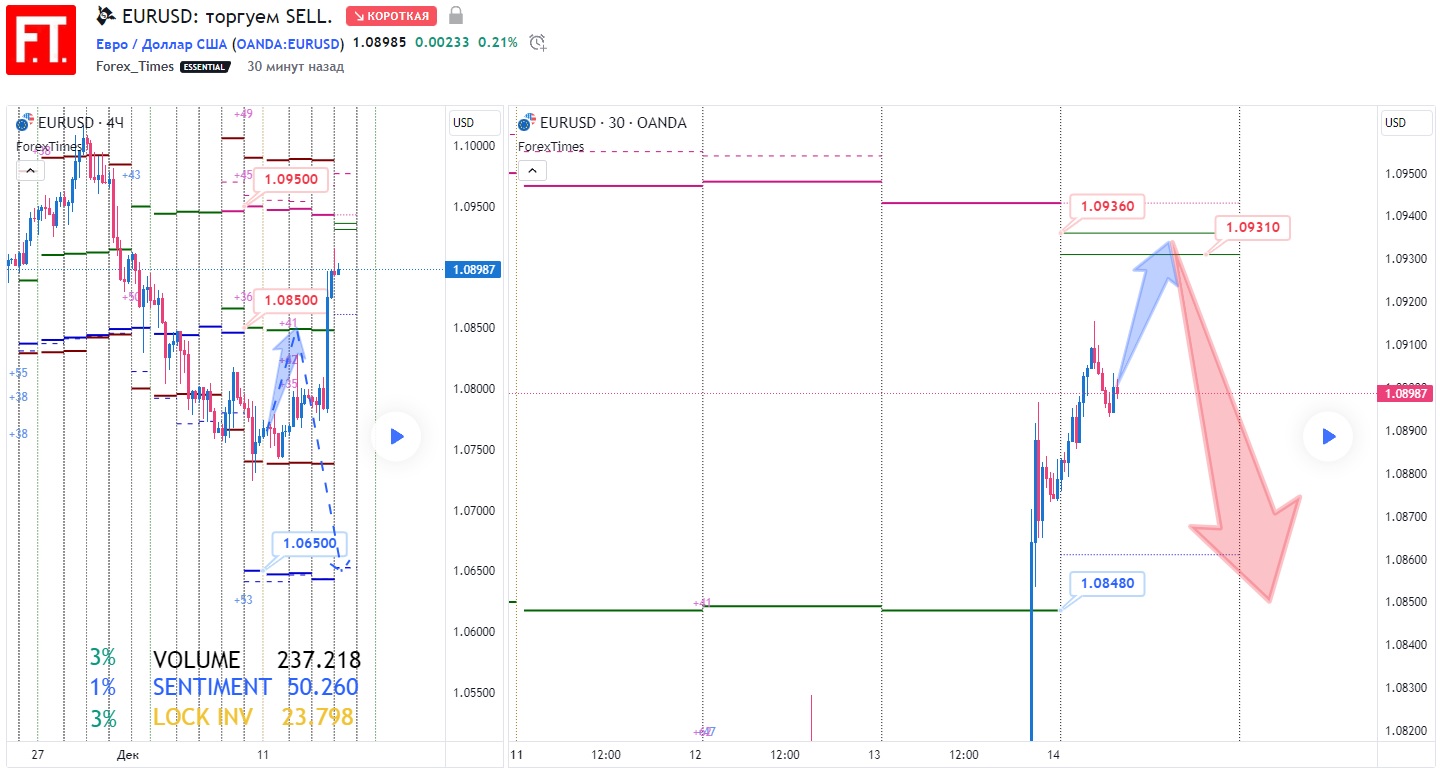Play the right 30-minute chart replay
The height and width of the screenshot is (773, 1440).
point(1328,436)
